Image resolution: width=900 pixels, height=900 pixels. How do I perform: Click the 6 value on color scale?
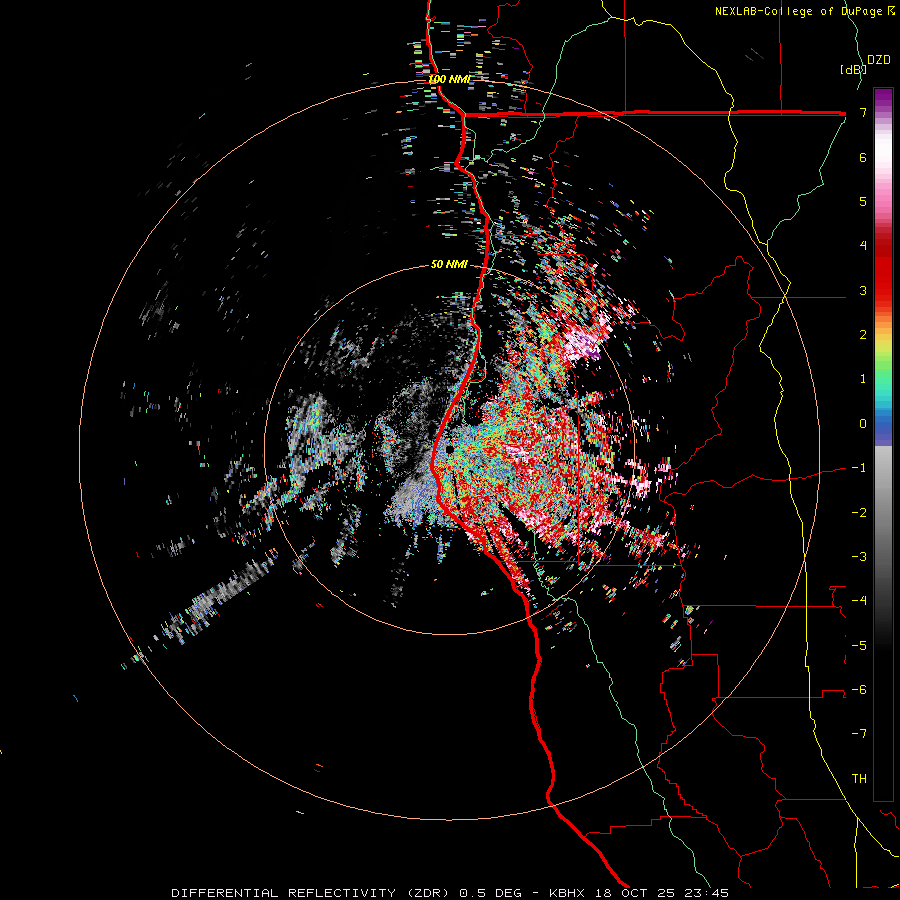[863, 157]
